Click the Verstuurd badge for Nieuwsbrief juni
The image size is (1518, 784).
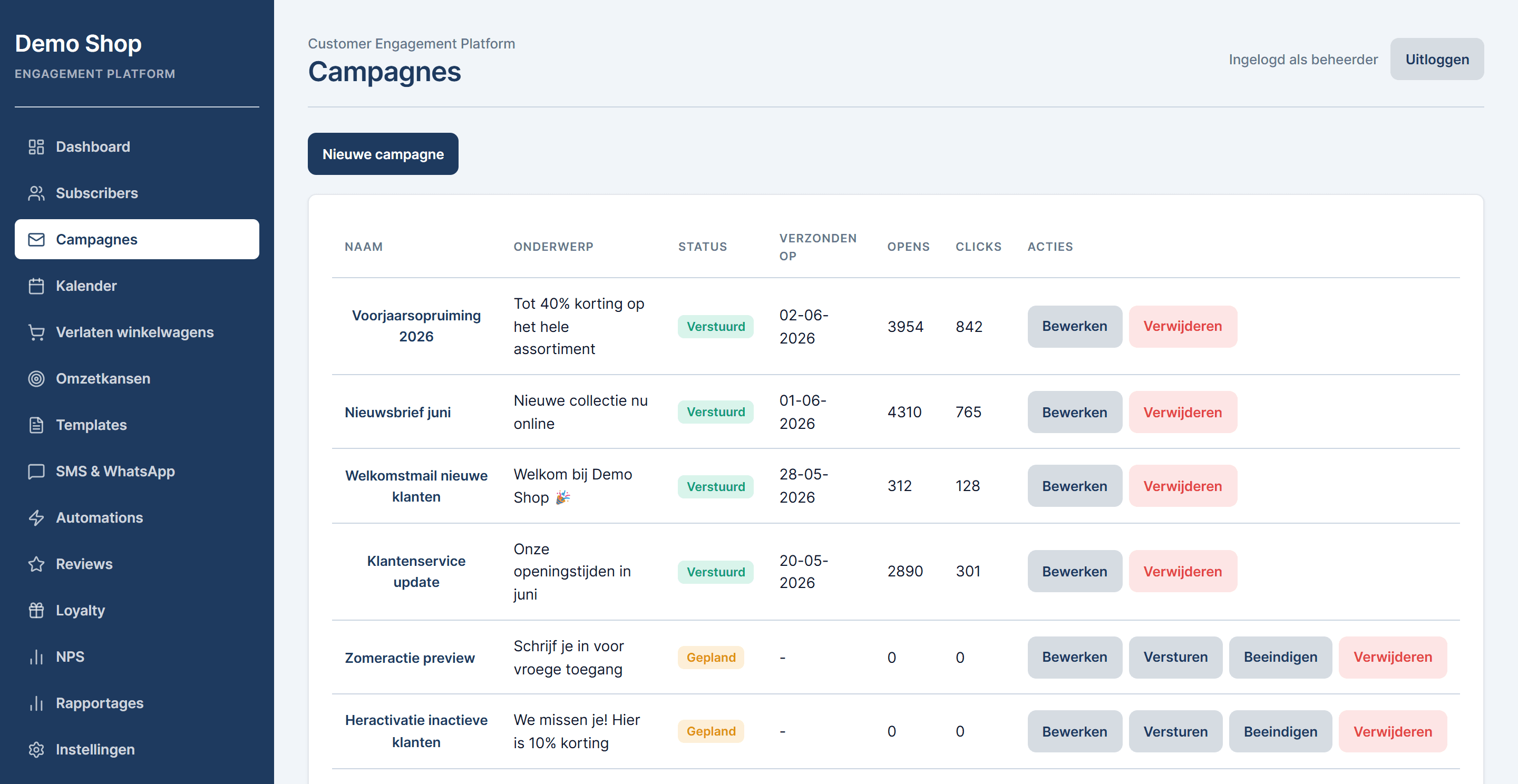(x=715, y=413)
